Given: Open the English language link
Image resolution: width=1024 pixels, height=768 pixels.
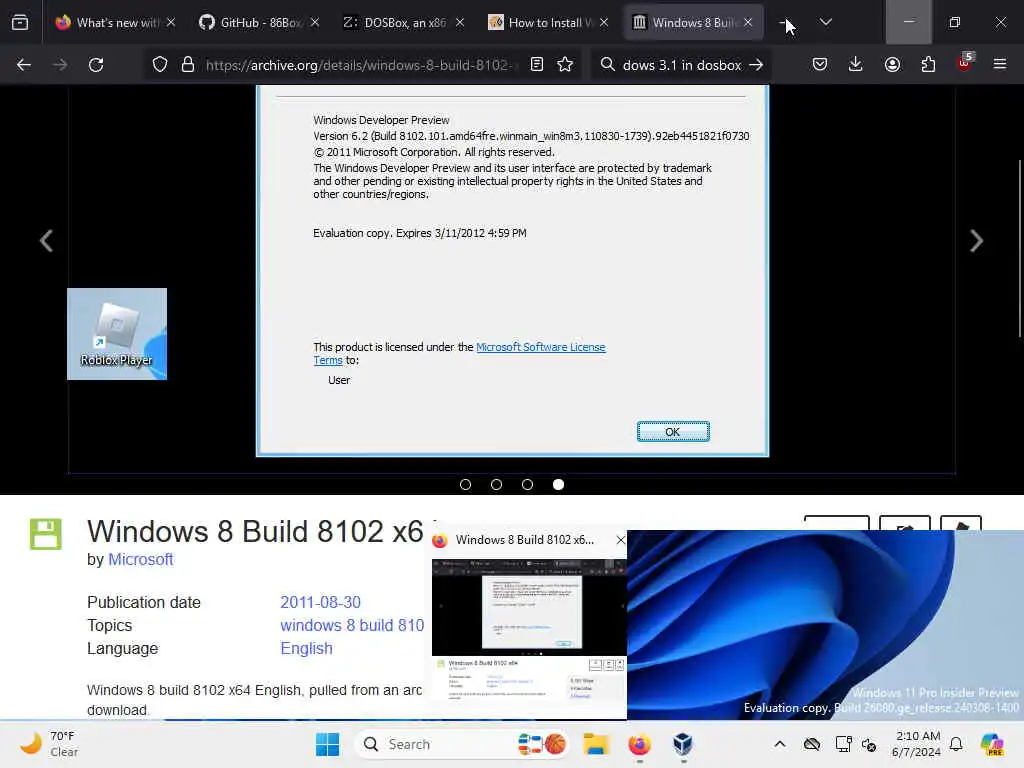Looking at the screenshot, I should (306, 648).
